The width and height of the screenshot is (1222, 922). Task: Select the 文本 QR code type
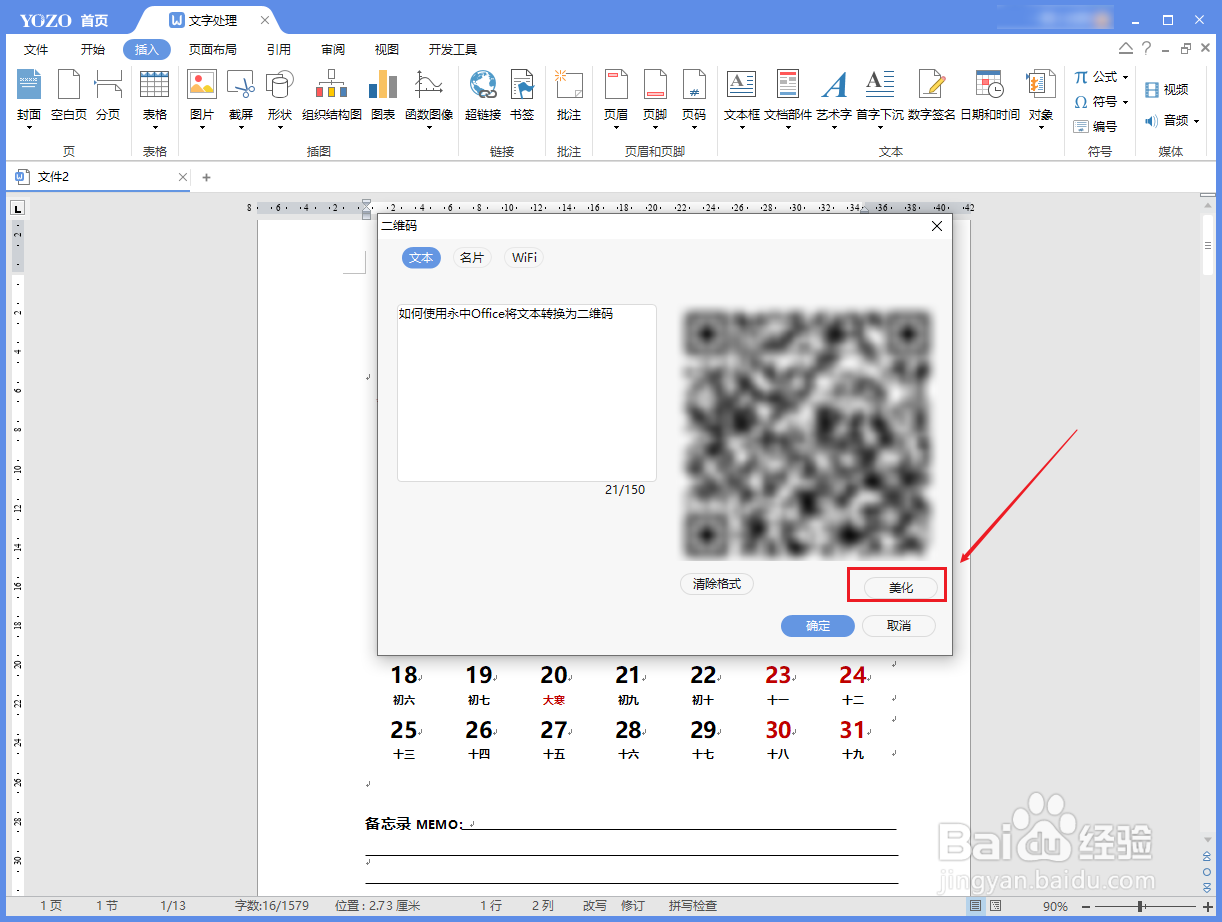[422, 258]
